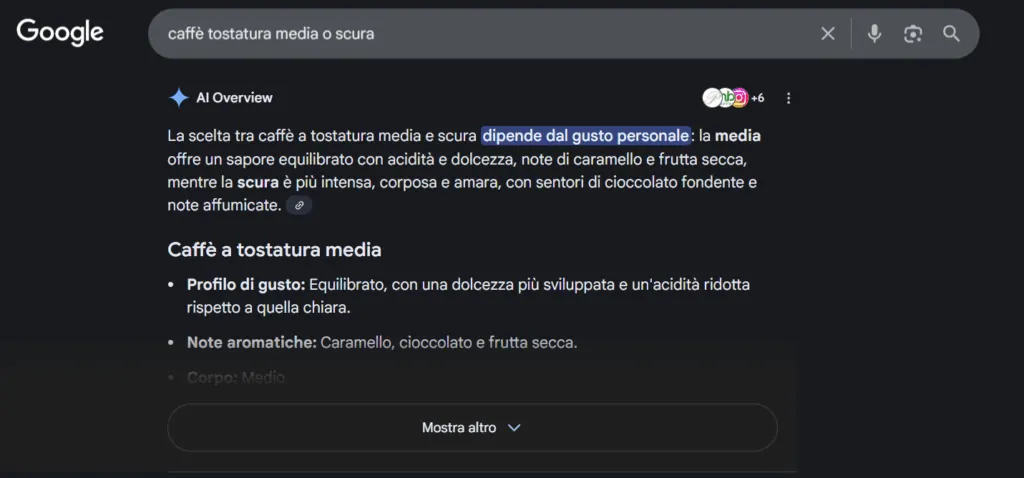Open the Google logo homepage link
Image resolution: width=1024 pixels, height=478 pixels.
pyautogui.click(x=60, y=33)
